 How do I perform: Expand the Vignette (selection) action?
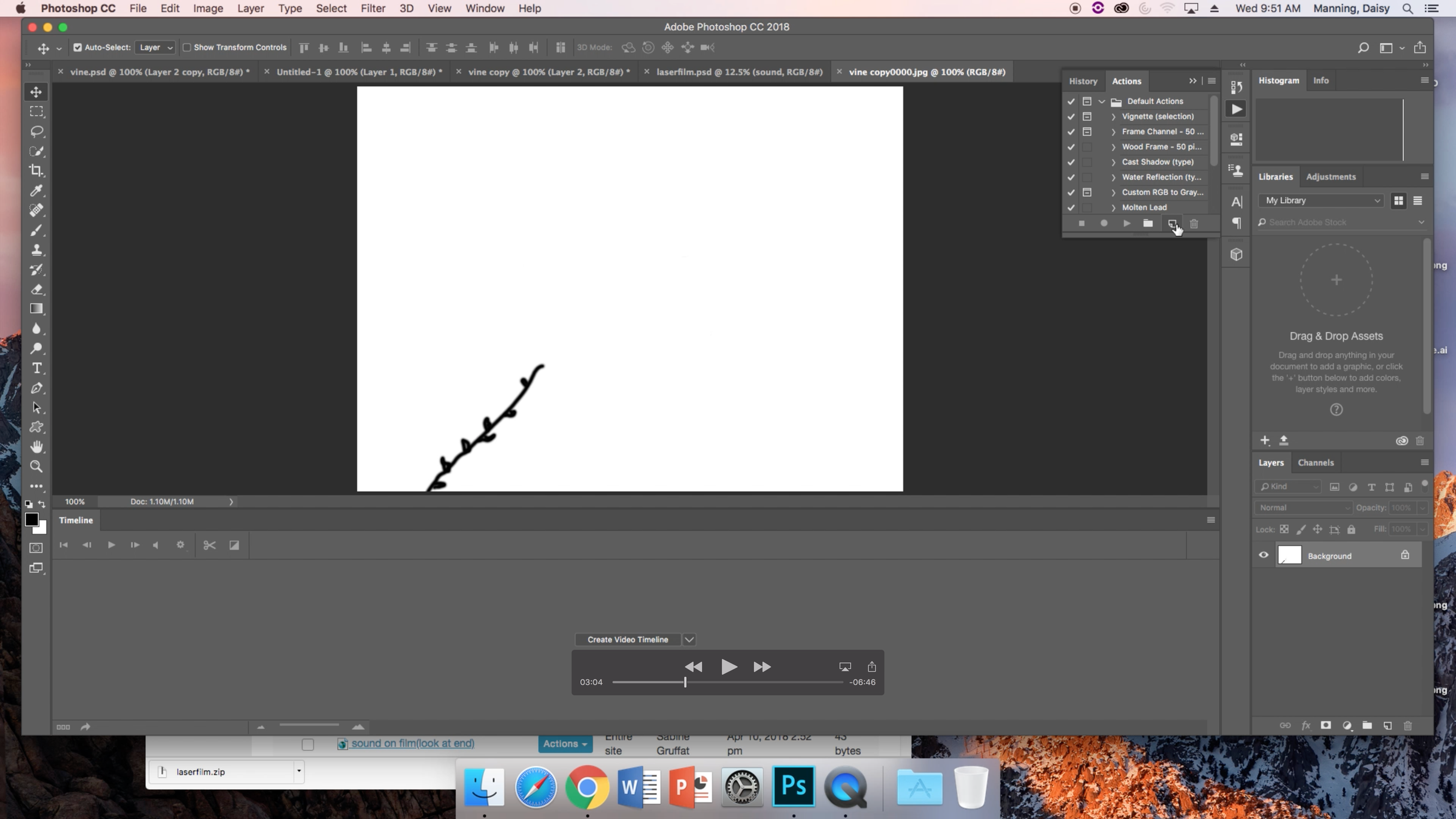(x=1113, y=116)
